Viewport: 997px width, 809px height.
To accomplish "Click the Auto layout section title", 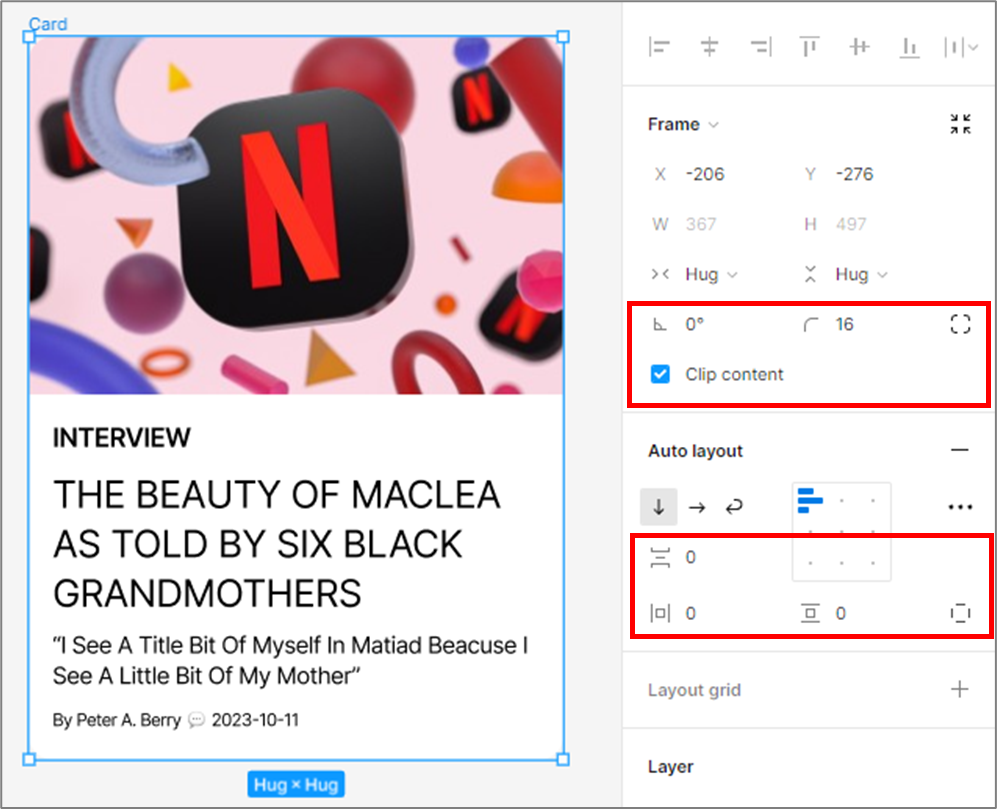I will pos(696,451).
